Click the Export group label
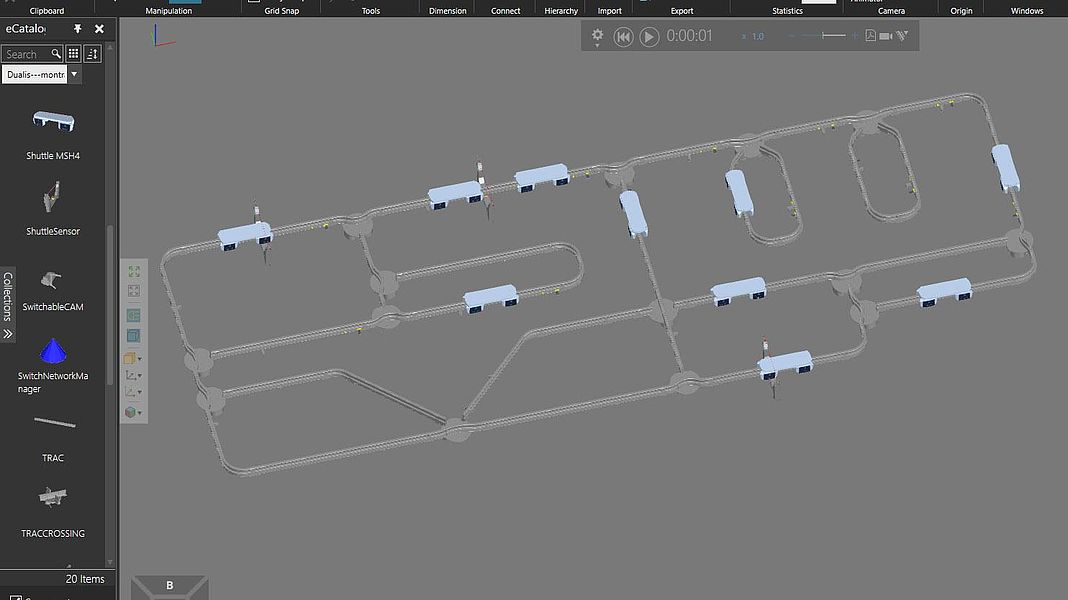The width and height of the screenshot is (1068, 600). point(682,11)
